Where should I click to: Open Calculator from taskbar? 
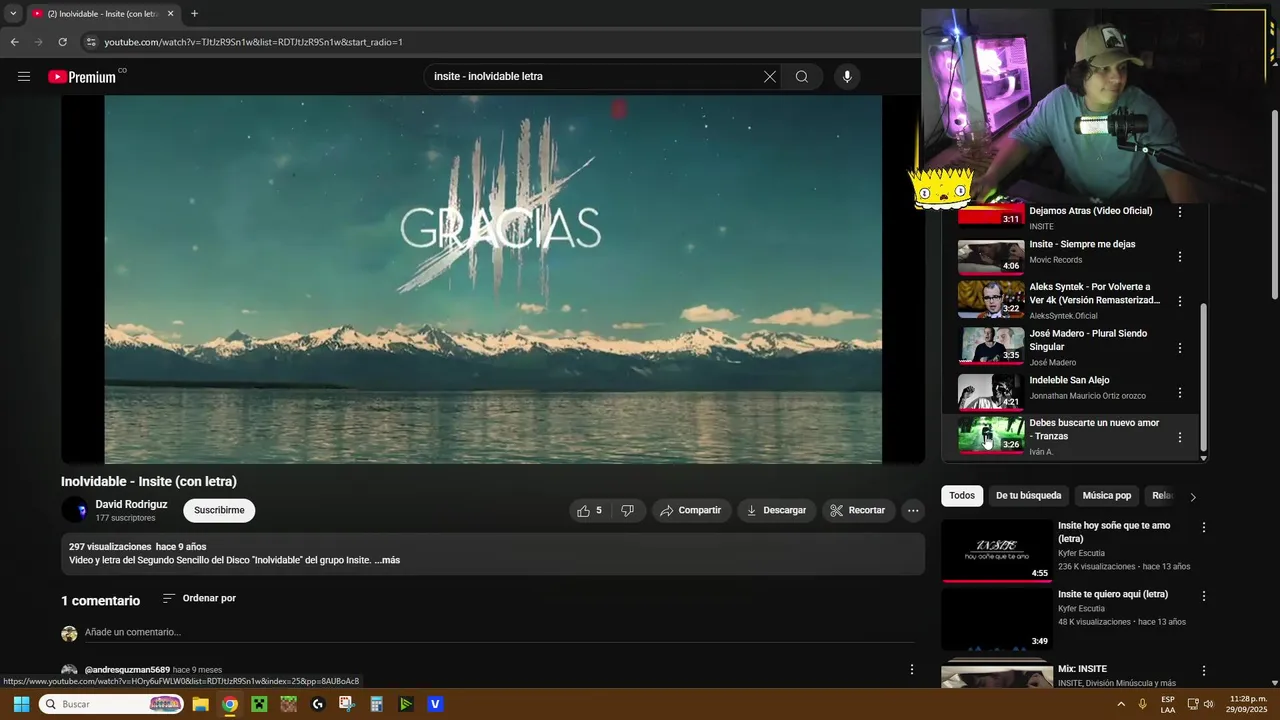pos(376,704)
